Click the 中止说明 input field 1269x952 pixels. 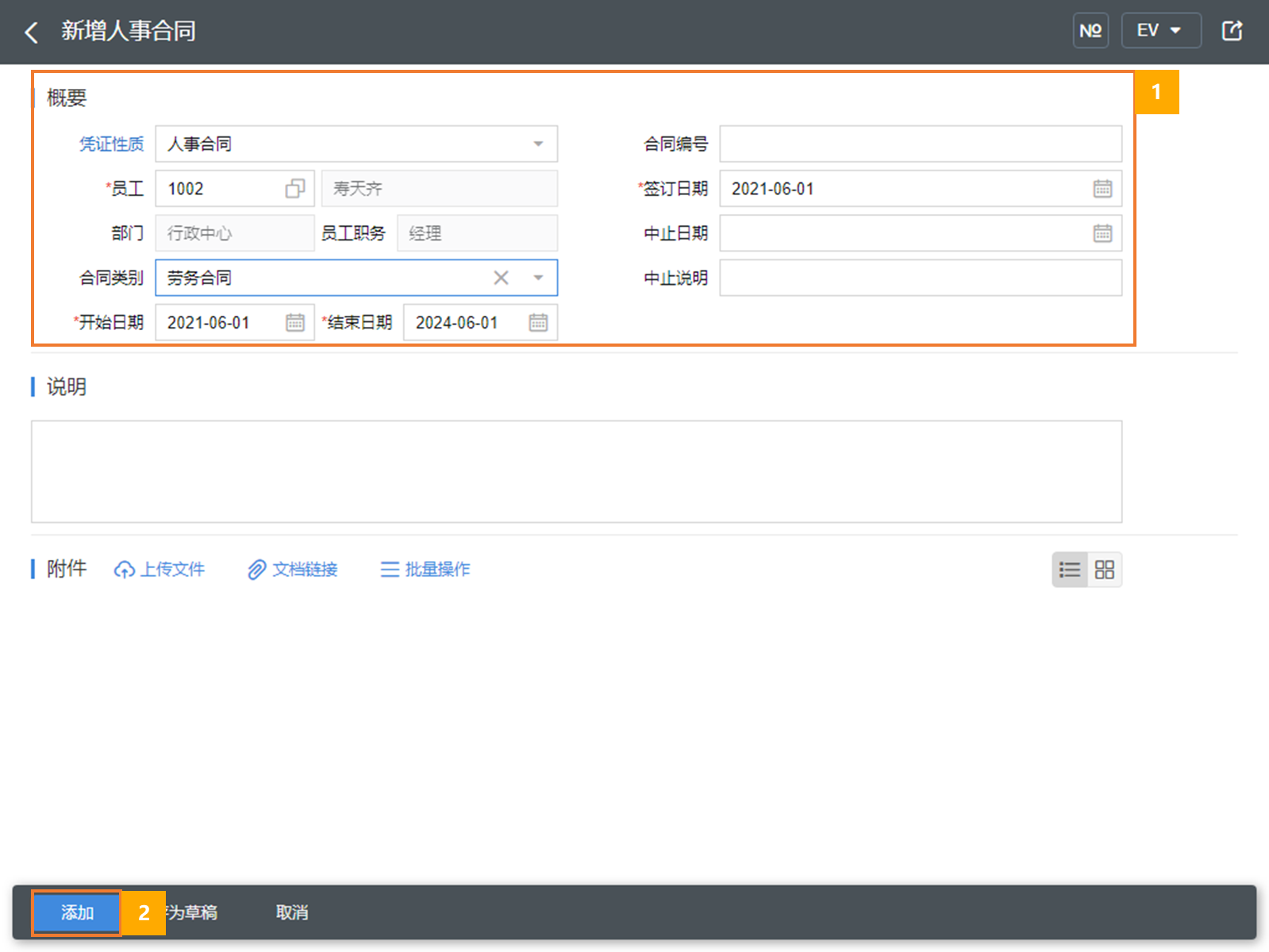point(921,278)
